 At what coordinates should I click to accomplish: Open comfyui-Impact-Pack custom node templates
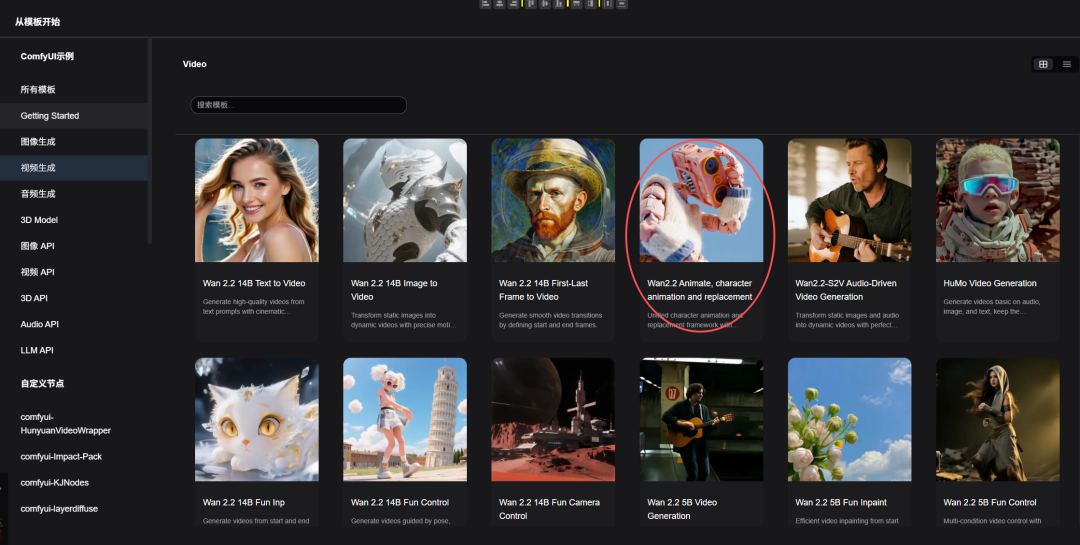click(x=74, y=457)
